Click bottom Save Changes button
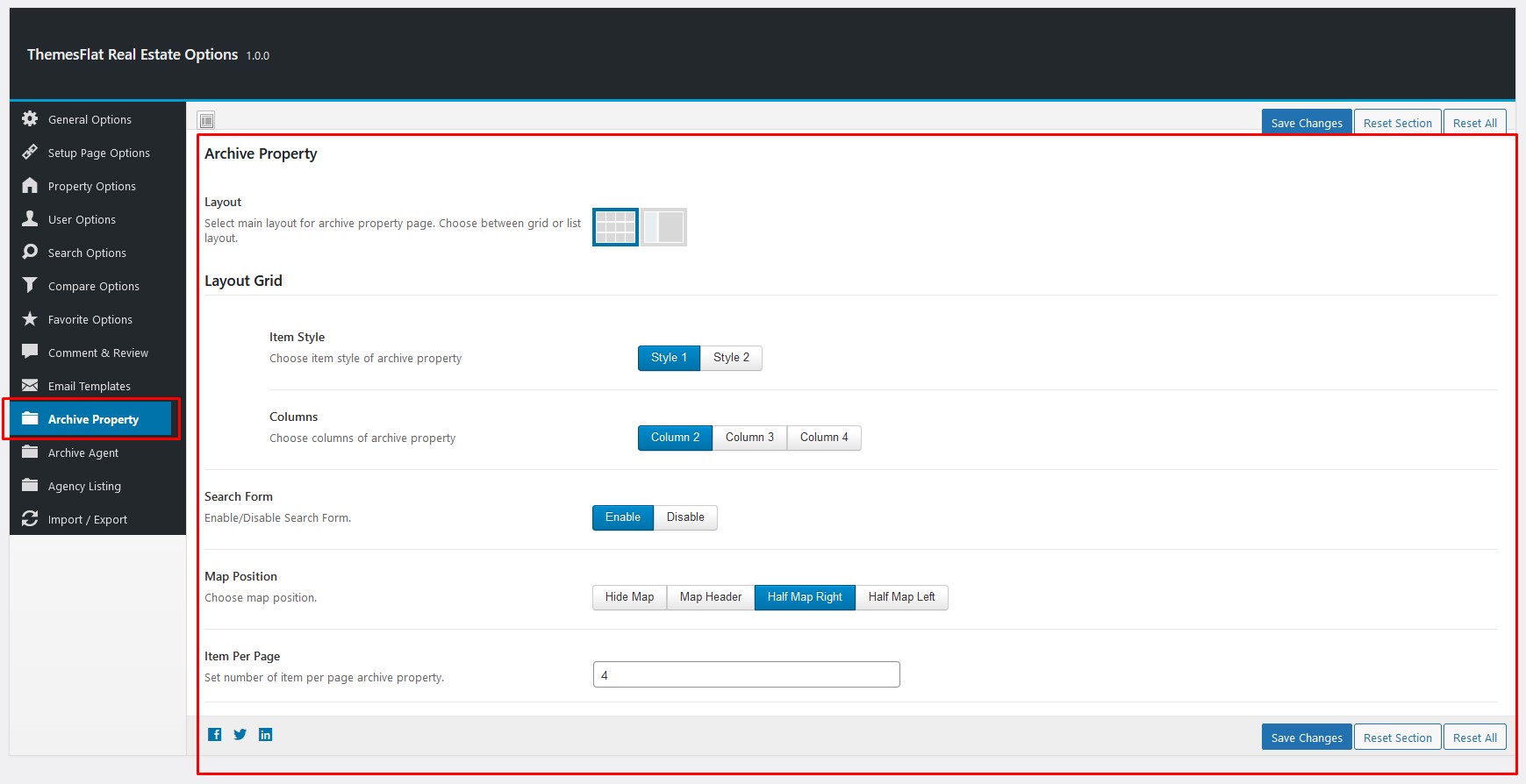 1307,738
